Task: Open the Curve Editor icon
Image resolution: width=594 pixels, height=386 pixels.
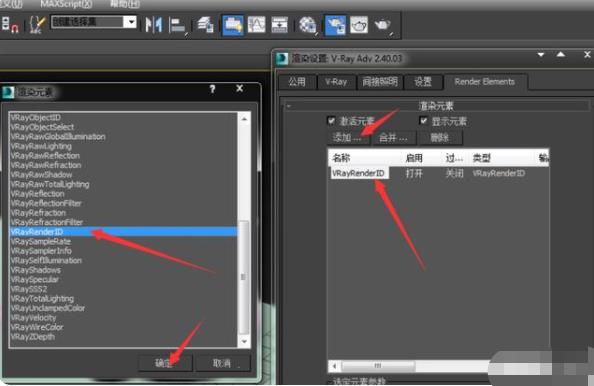Action: (x=256, y=25)
